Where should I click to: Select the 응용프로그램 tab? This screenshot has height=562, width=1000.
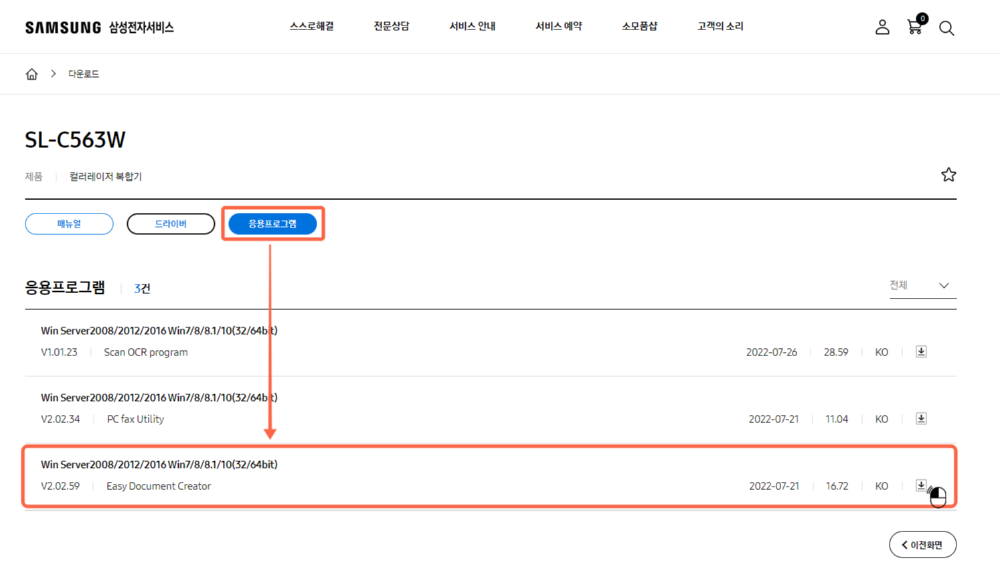(272, 224)
